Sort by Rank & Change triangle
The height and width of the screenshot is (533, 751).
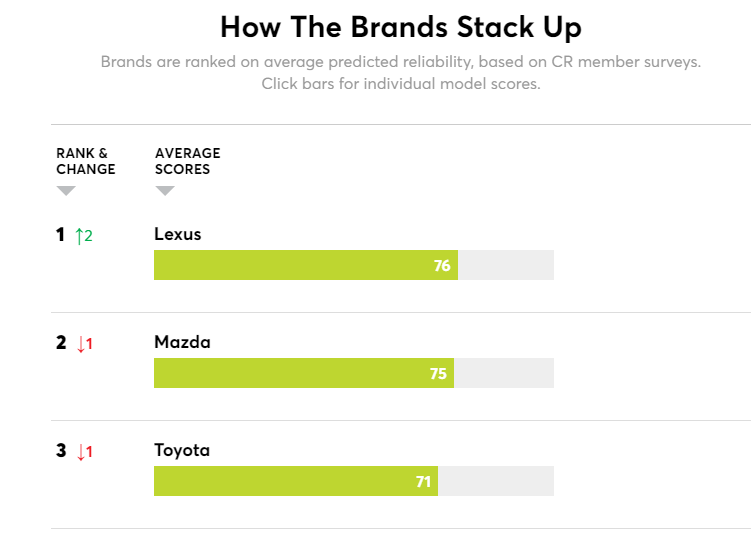[x=66, y=190]
